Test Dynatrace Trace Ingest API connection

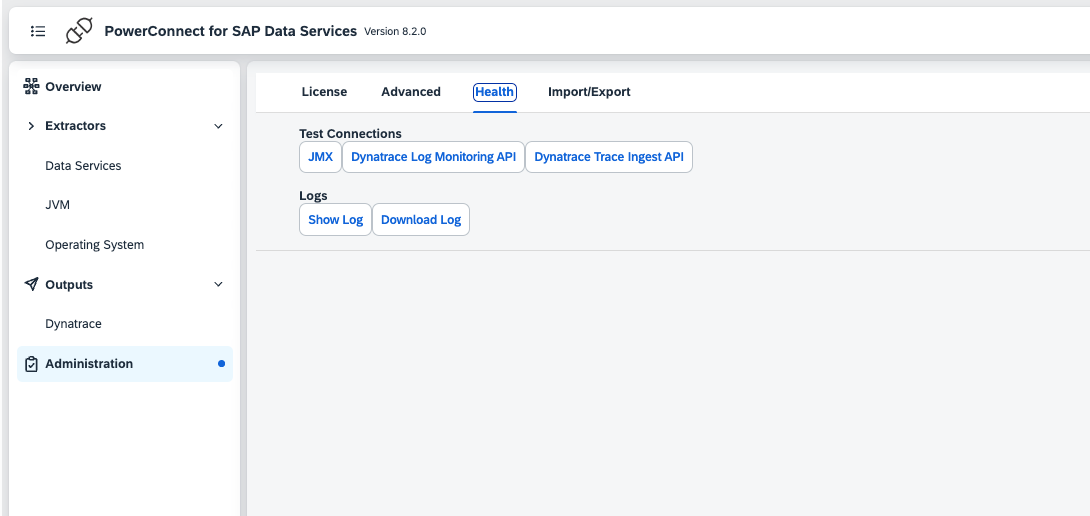click(x=608, y=157)
